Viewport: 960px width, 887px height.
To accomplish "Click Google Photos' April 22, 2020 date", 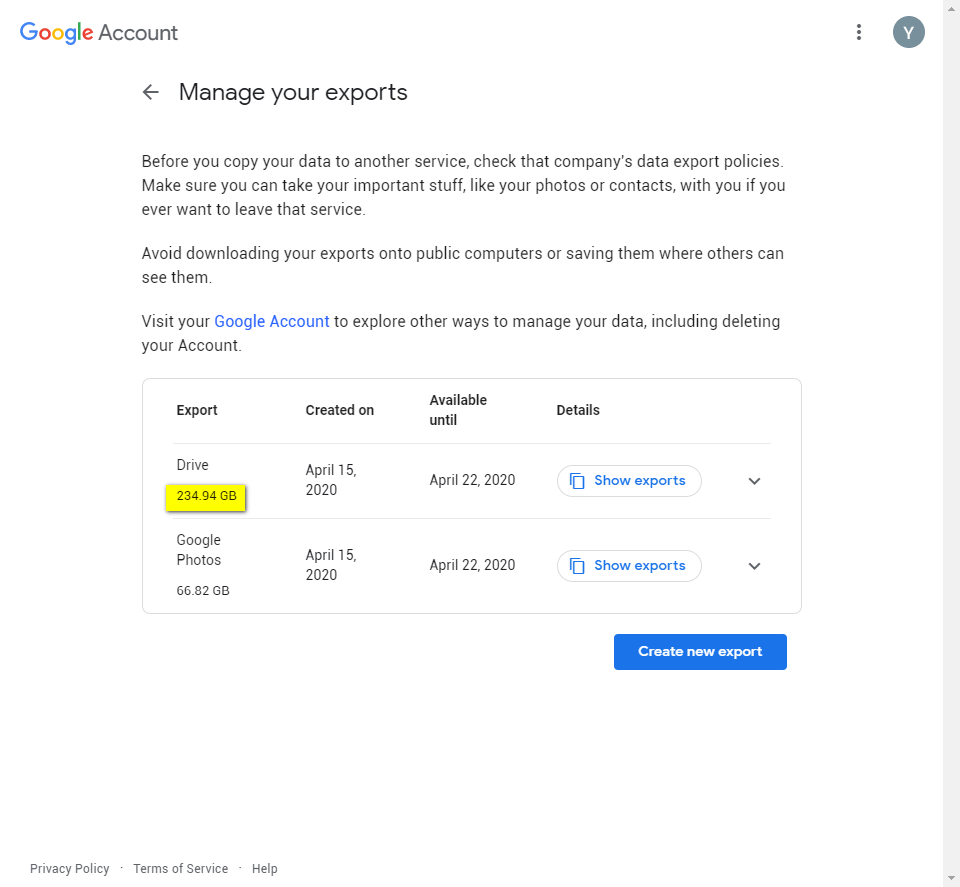I will coord(472,565).
